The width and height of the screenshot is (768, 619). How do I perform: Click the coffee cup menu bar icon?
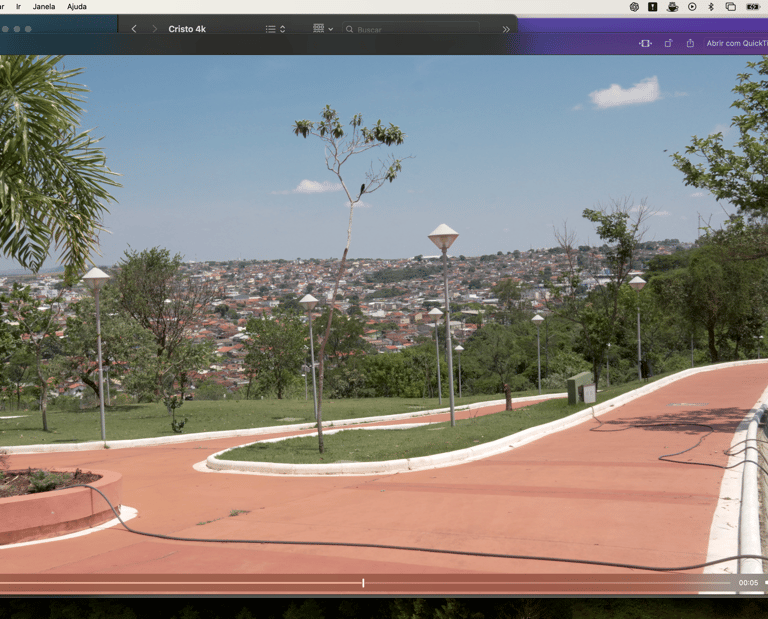672,6
